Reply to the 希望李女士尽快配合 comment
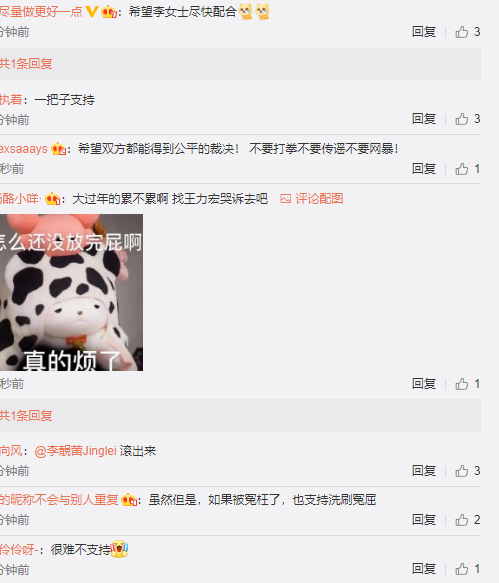The width and height of the screenshot is (499, 583). pos(424,32)
